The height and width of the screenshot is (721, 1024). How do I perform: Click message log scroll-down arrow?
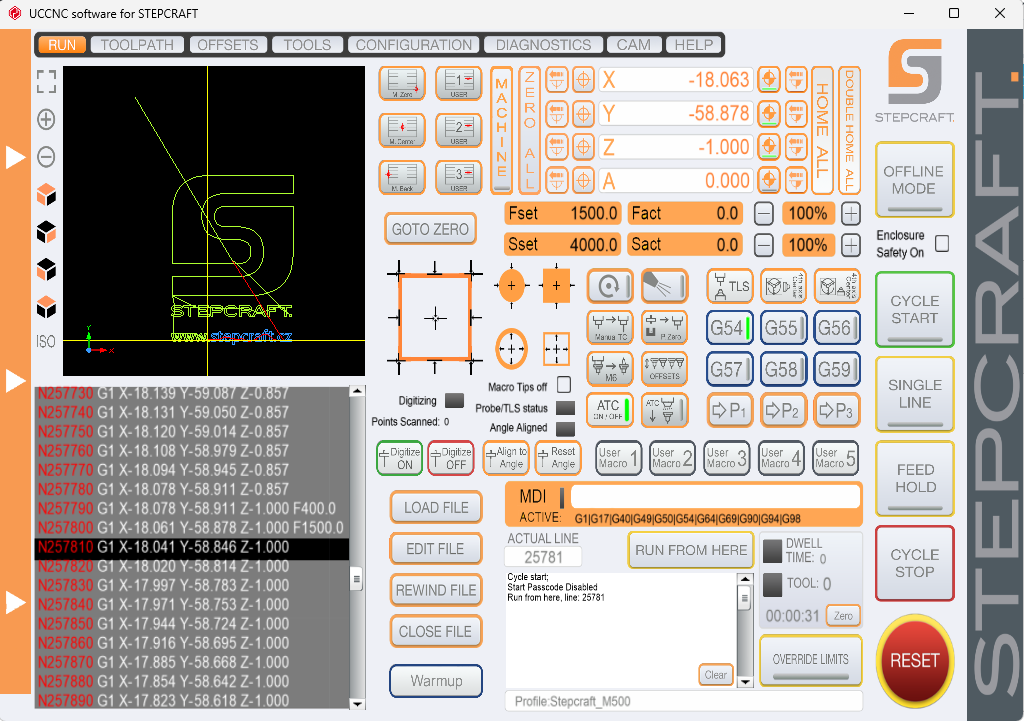pyautogui.click(x=744, y=682)
